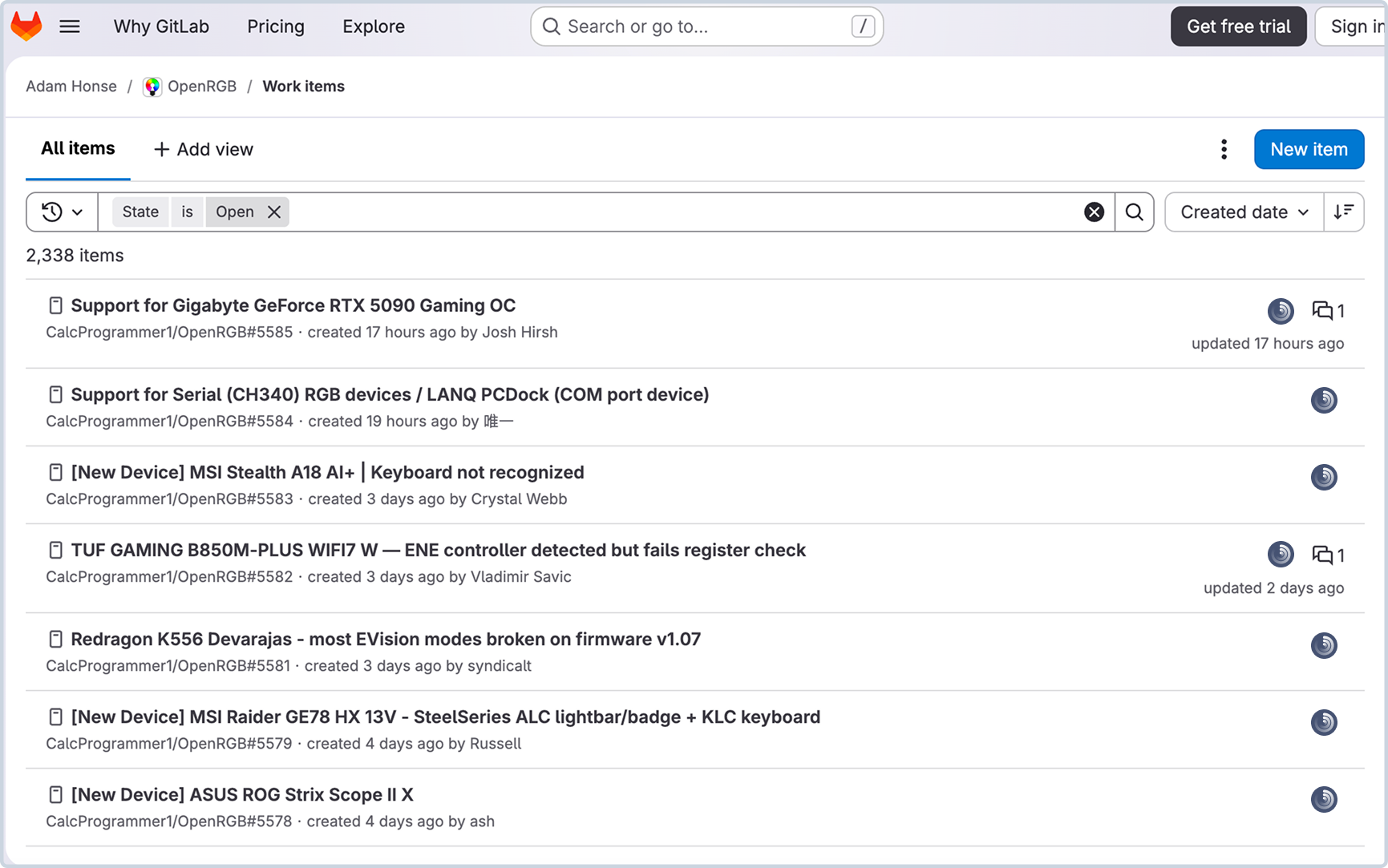The height and width of the screenshot is (868, 1388).
Task: Click issue type icon beside TUF GAMING title
Action: click(x=55, y=550)
